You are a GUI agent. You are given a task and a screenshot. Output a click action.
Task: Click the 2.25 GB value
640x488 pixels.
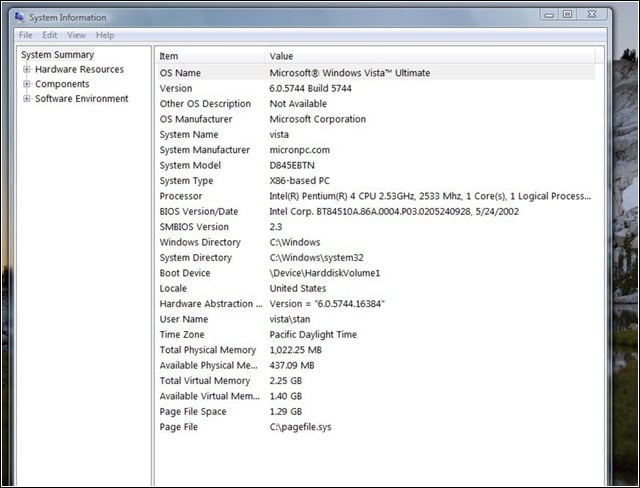pos(285,381)
